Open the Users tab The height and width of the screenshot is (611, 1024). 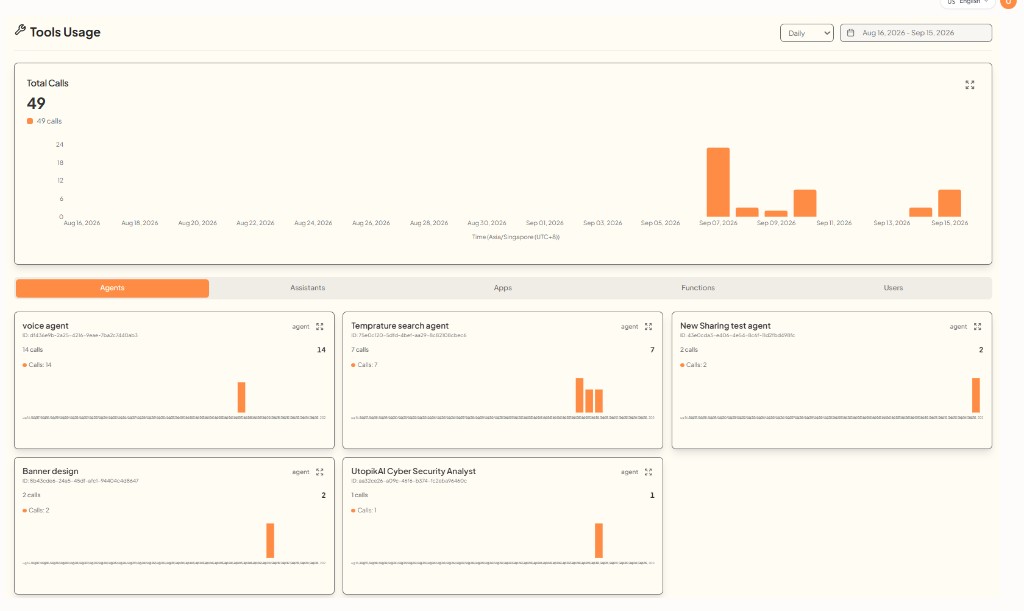pos(893,288)
